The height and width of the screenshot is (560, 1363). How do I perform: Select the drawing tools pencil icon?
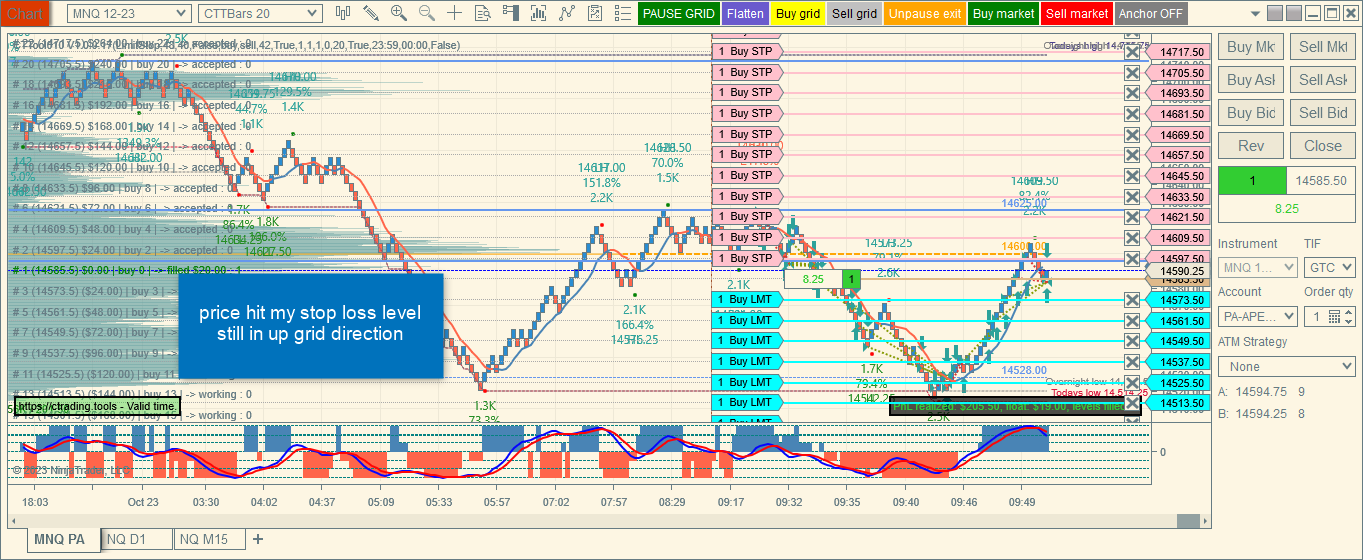371,13
